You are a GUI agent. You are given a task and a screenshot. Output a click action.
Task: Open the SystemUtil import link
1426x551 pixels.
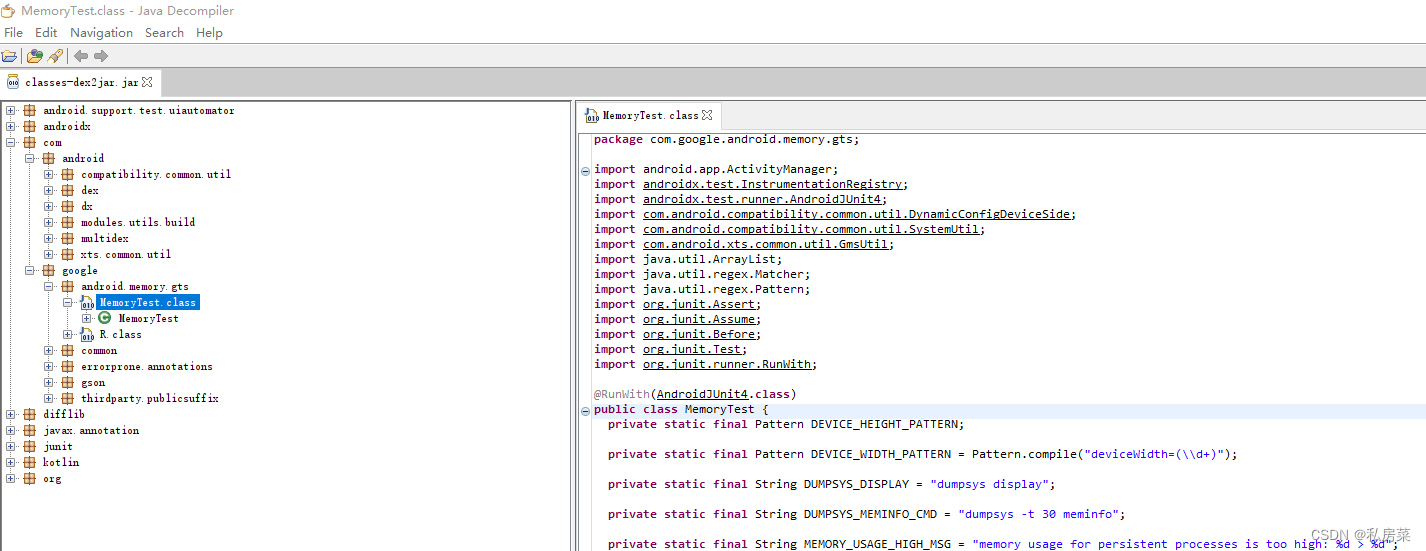pos(812,229)
